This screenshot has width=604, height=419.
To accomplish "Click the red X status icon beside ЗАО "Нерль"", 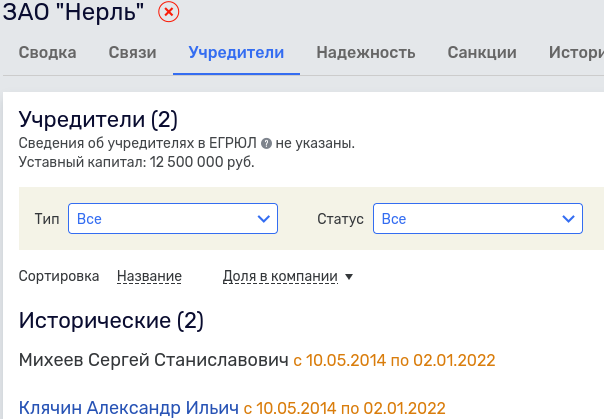I will (x=168, y=12).
